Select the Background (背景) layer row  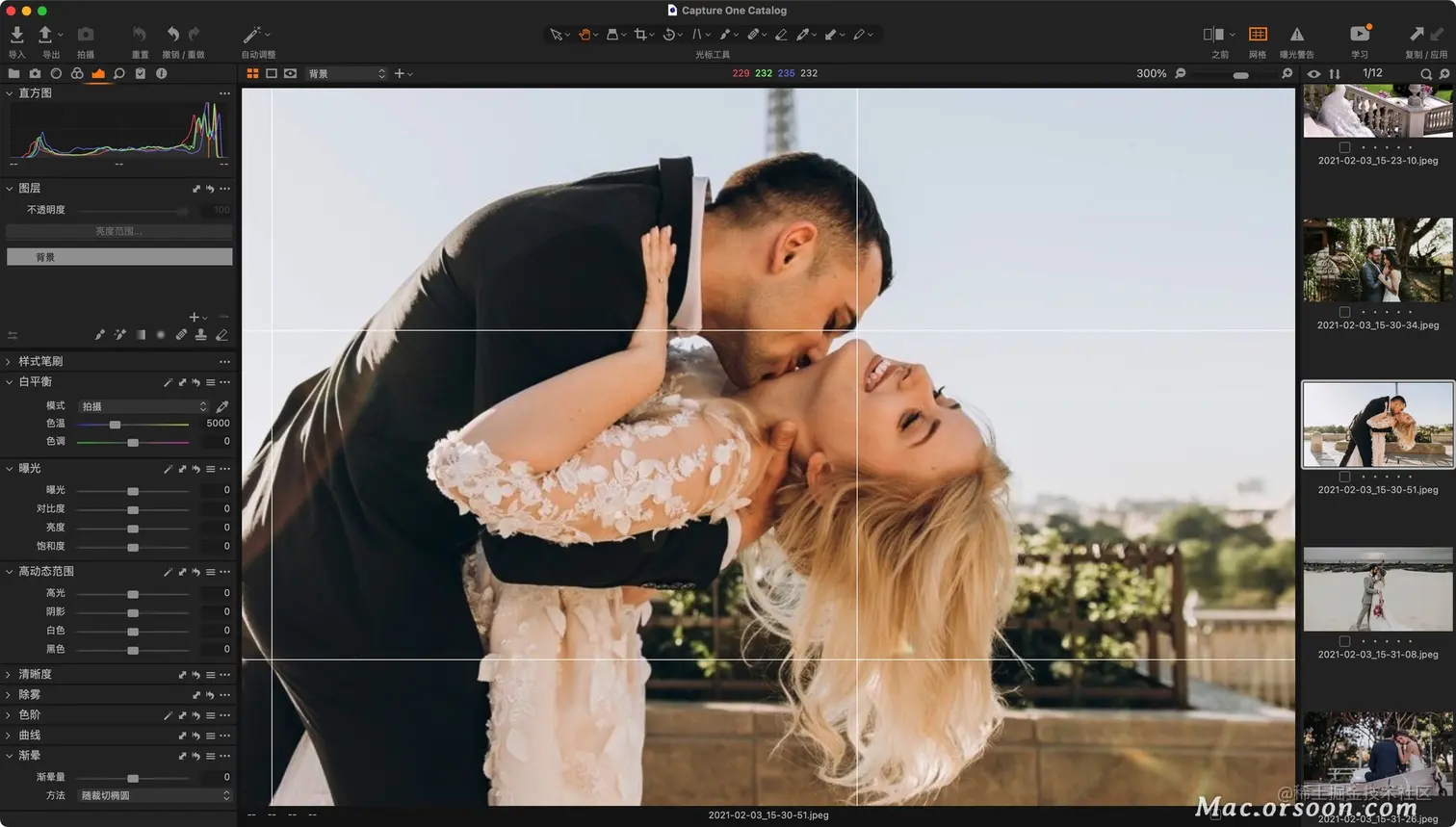tap(119, 257)
